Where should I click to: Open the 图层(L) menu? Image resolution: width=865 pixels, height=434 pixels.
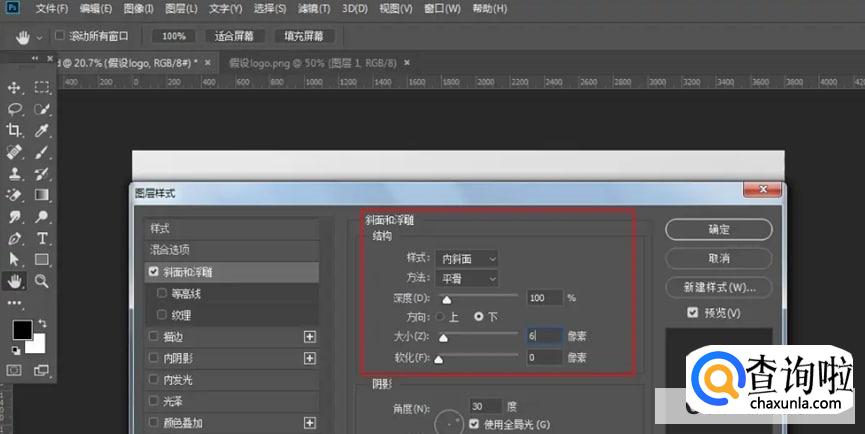[181, 8]
